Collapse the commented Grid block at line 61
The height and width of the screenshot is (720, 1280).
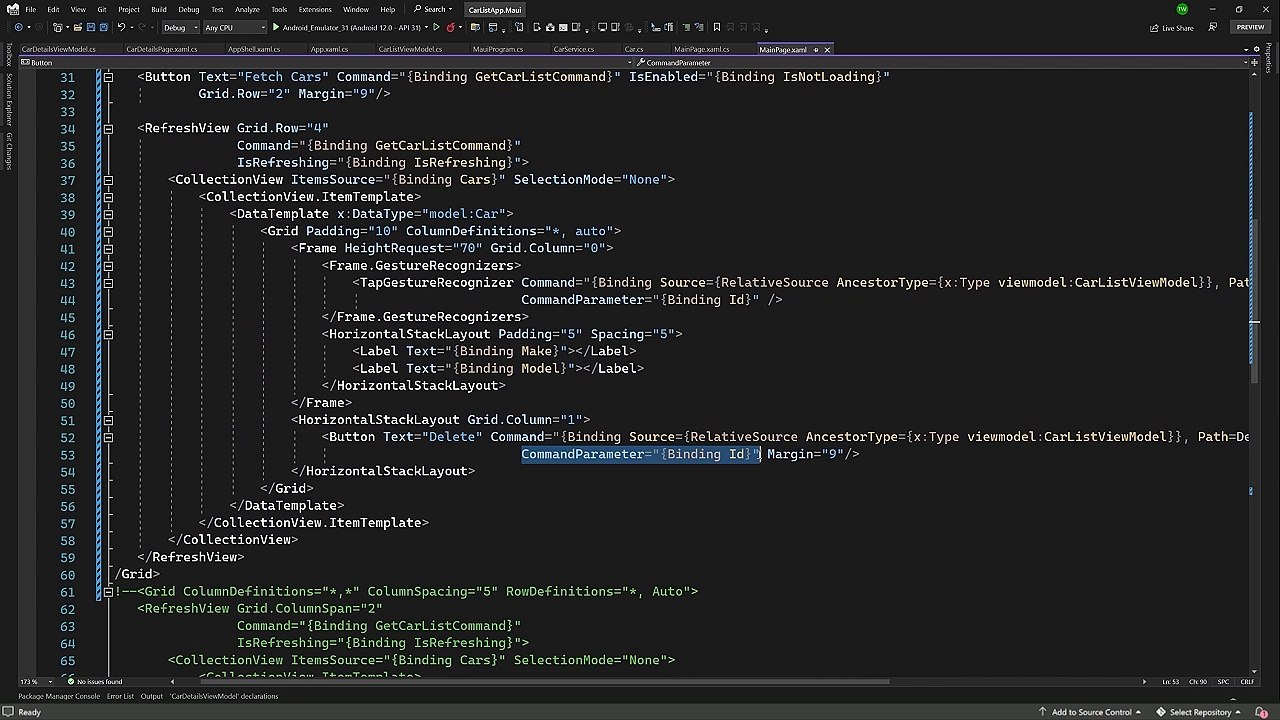pos(108,592)
